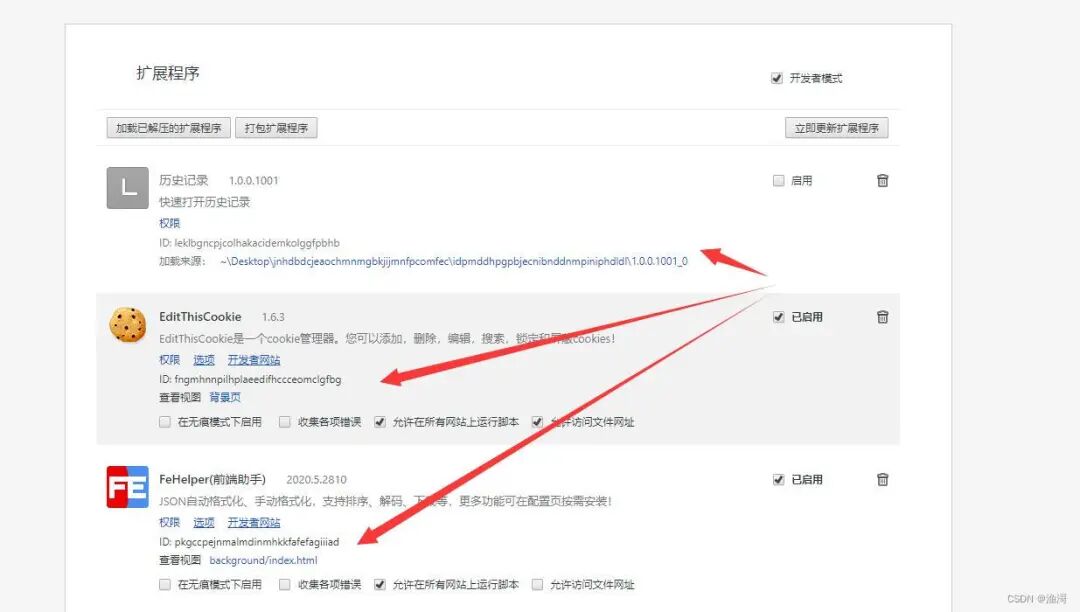Toggle the 开发者模式 checkbox
The height and width of the screenshot is (612, 1080).
click(x=777, y=78)
